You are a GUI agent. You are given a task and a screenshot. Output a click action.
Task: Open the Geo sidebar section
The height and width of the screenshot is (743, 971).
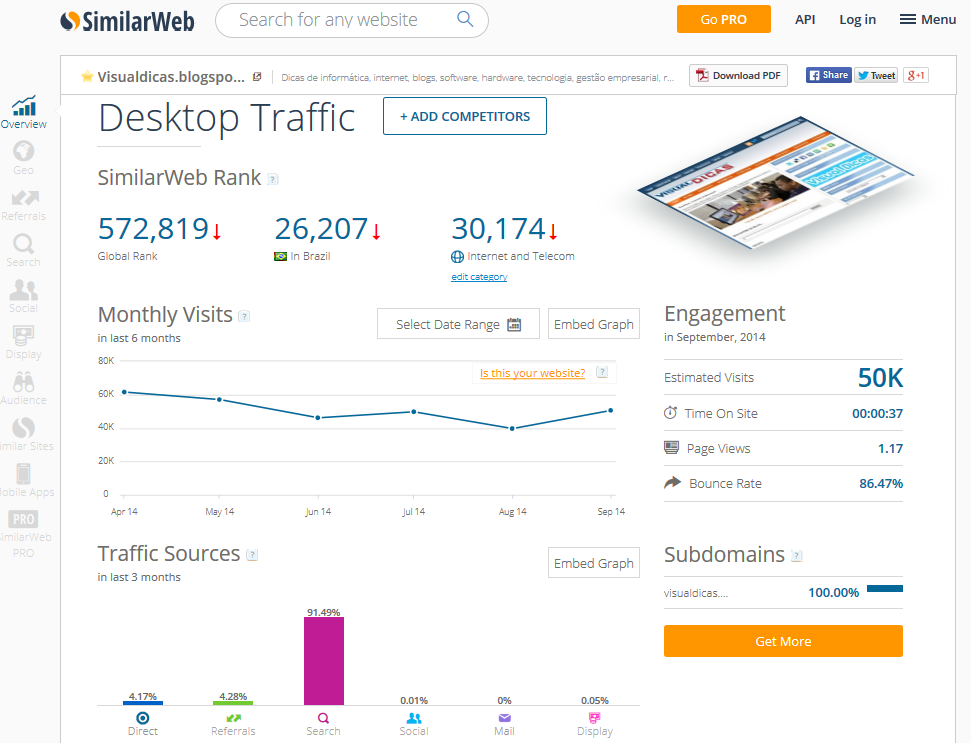[x=24, y=159]
